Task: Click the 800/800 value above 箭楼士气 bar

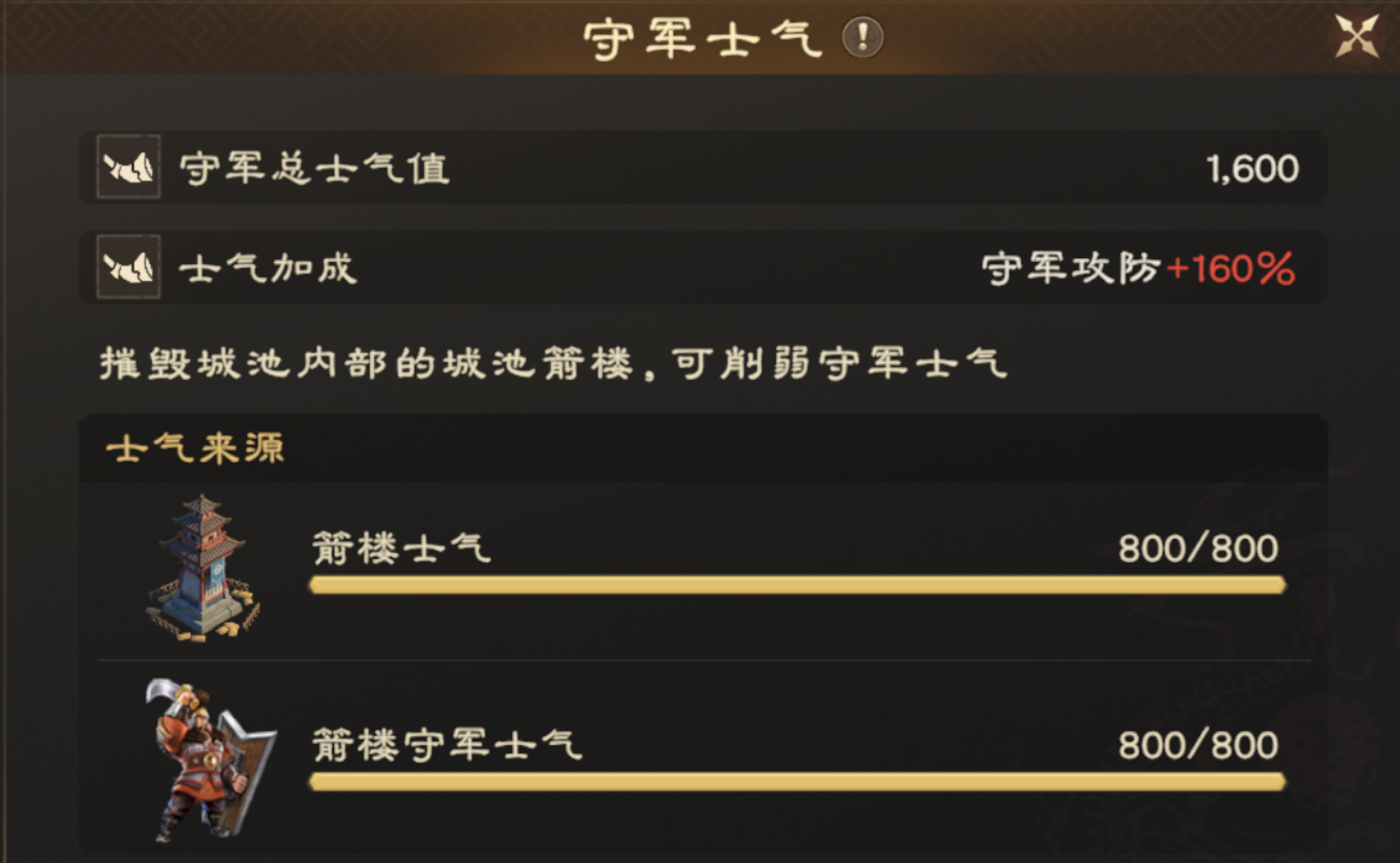Action: coord(1198,549)
